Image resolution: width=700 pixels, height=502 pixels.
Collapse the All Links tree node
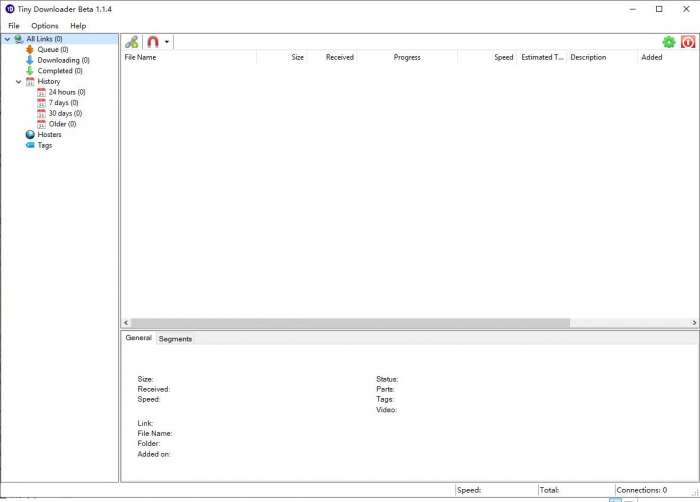click(7, 39)
